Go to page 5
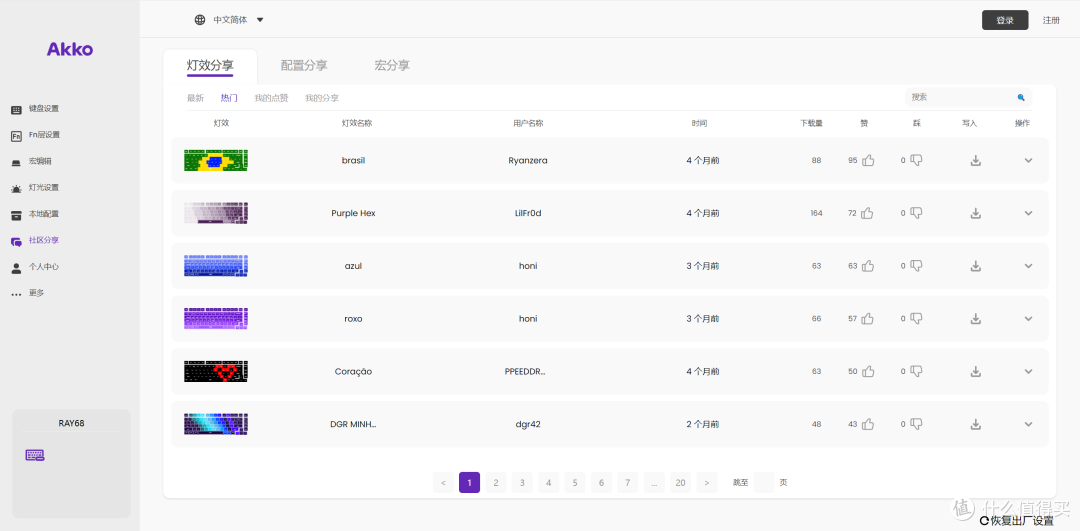The image size is (1080, 531). click(574, 483)
